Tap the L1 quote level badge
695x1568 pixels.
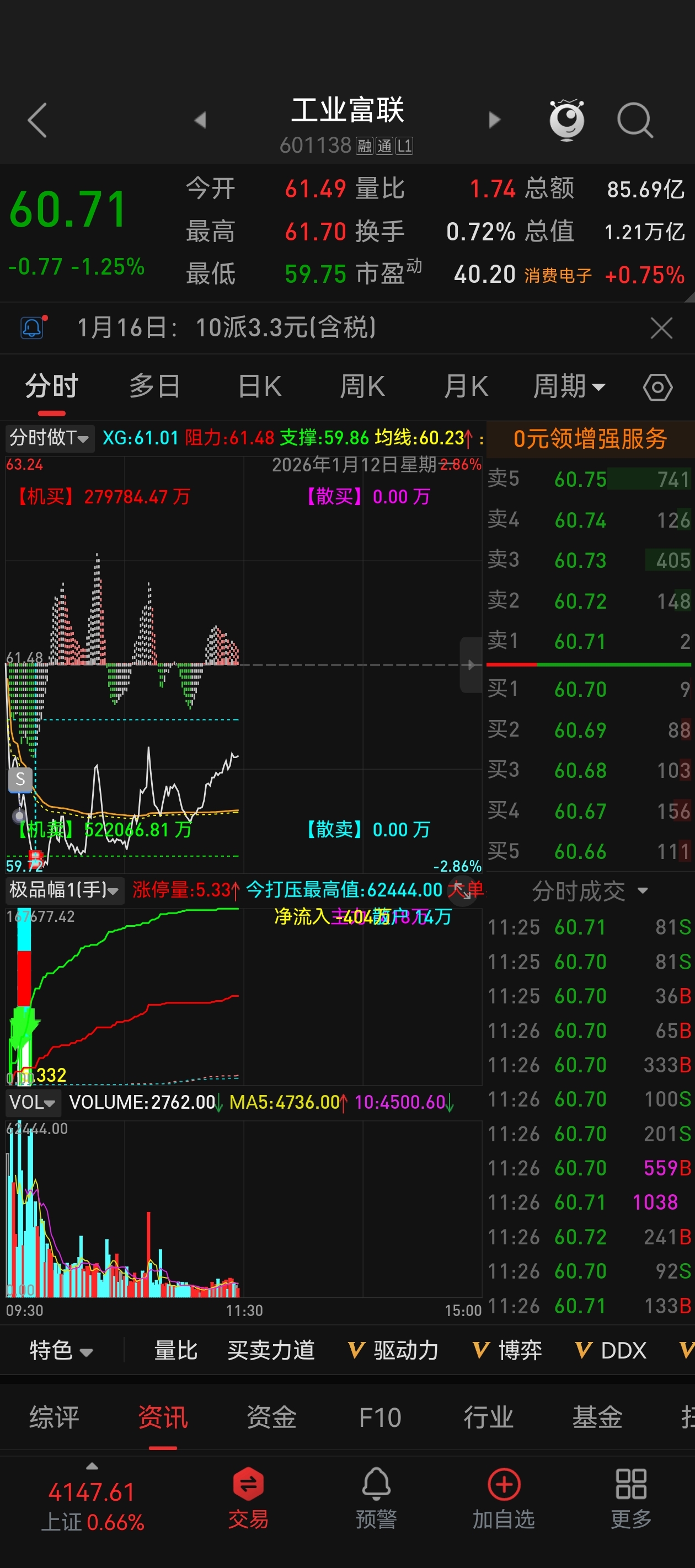[404, 146]
